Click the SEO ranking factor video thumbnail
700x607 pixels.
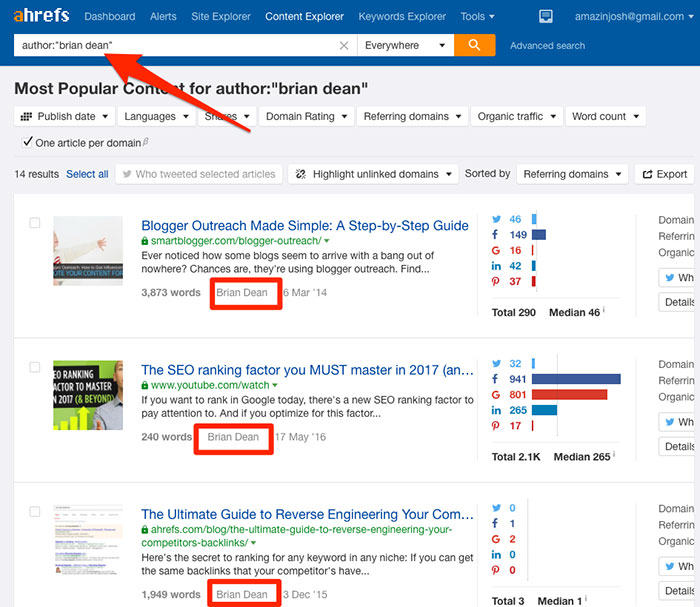[88, 395]
